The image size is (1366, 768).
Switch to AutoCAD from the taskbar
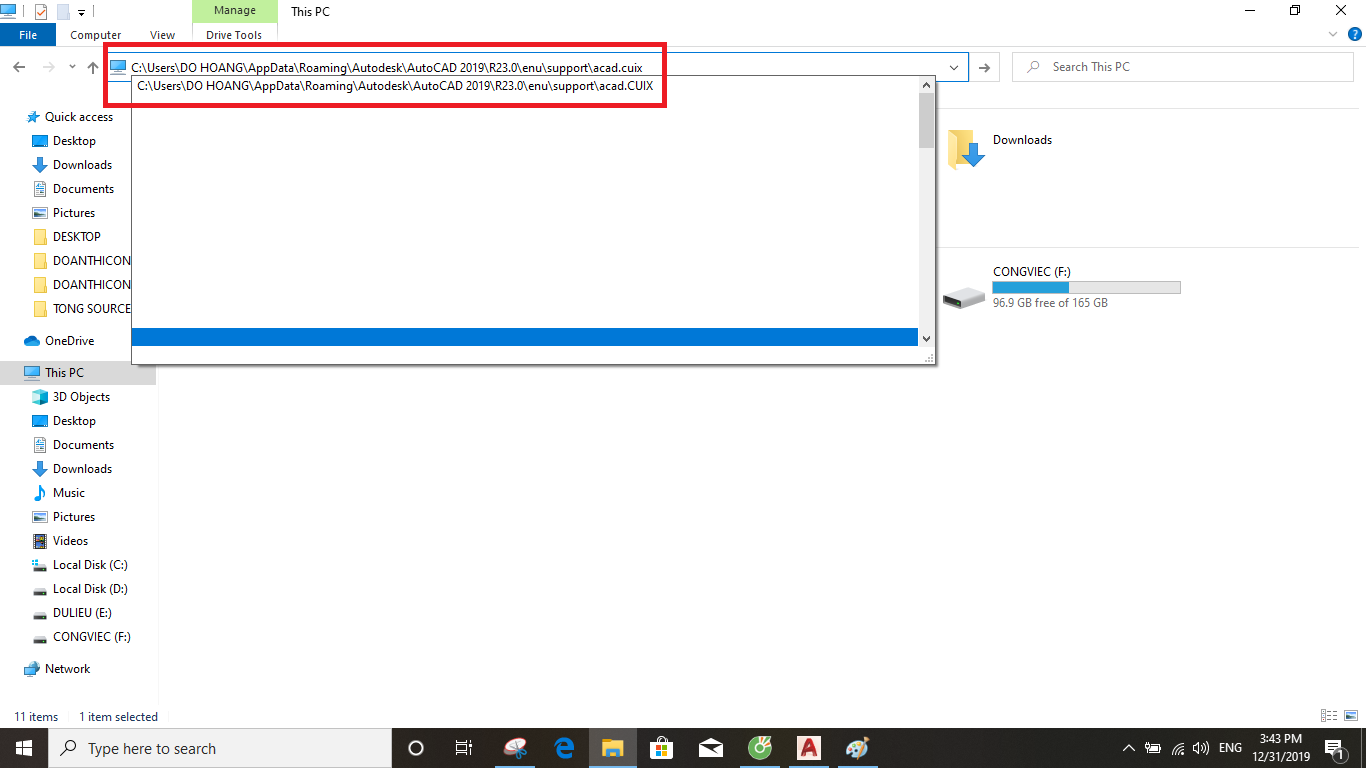coord(808,748)
